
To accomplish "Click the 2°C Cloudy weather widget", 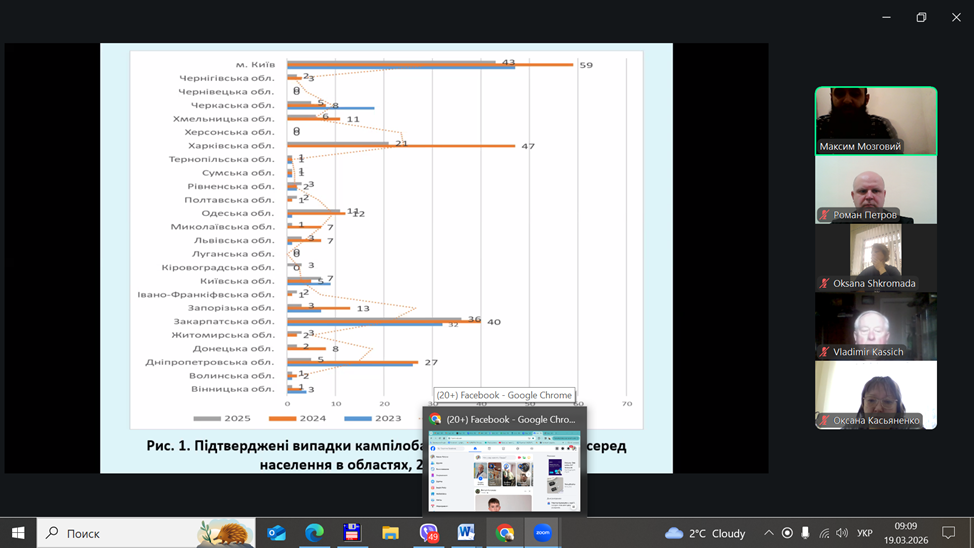I will pyautogui.click(x=705, y=533).
